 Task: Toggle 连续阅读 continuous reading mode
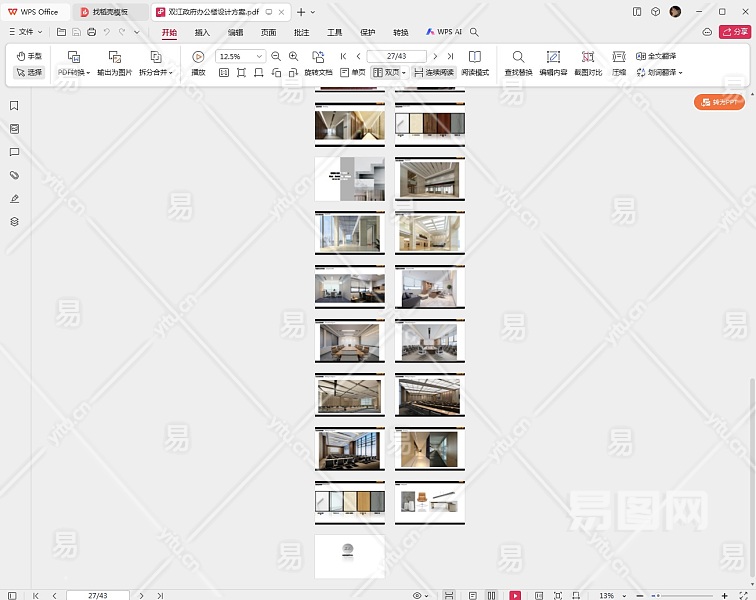(x=434, y=73)
